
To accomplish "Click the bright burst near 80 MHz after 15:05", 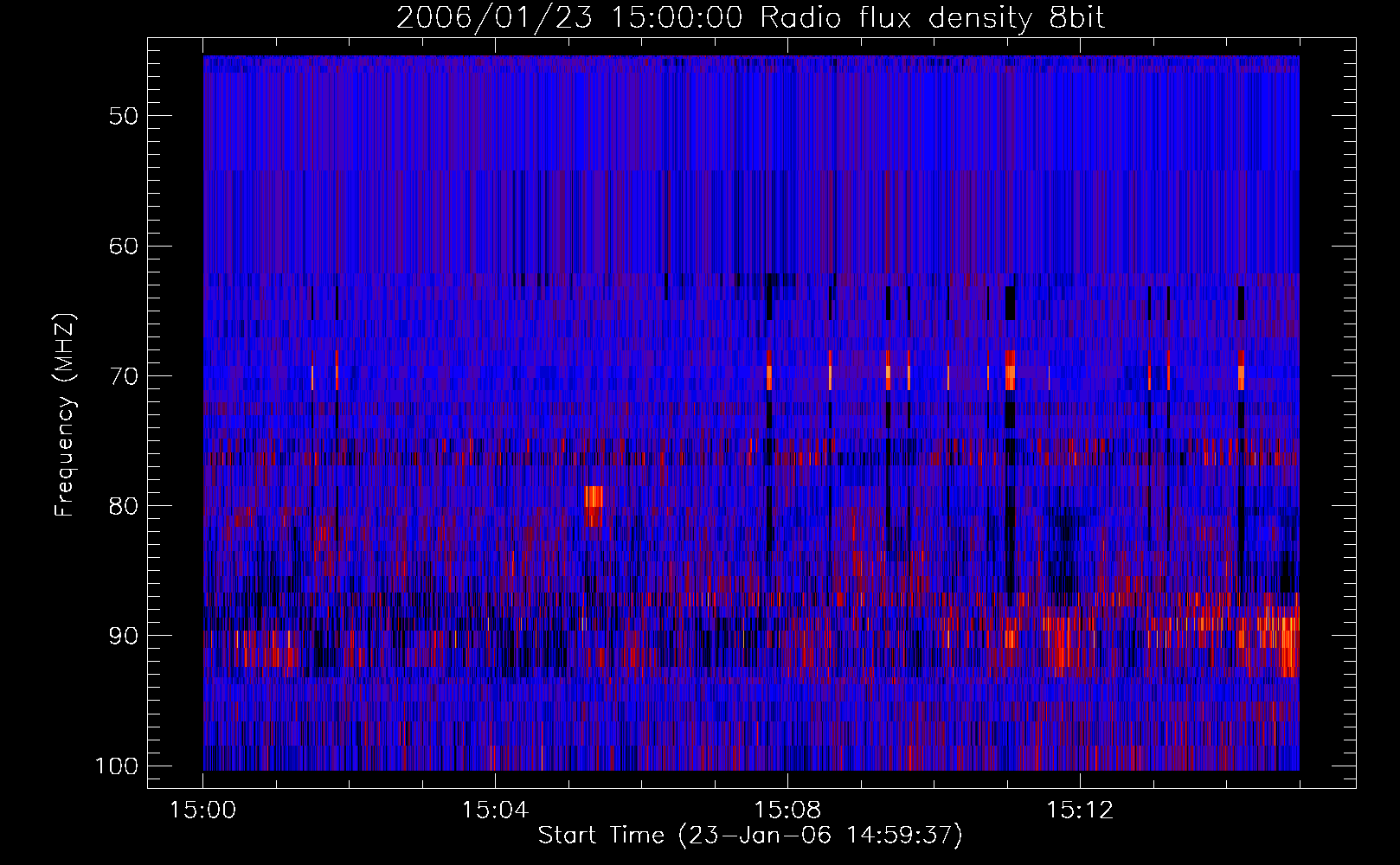I will 594,505.
